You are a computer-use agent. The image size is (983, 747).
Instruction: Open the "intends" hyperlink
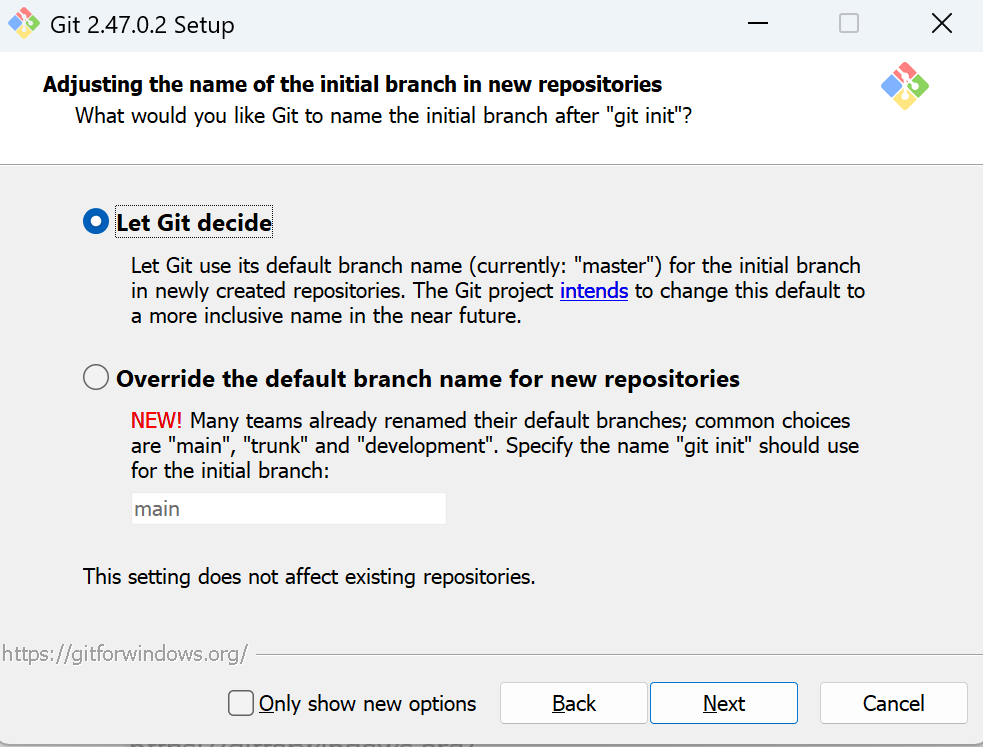tap(593, 291)
